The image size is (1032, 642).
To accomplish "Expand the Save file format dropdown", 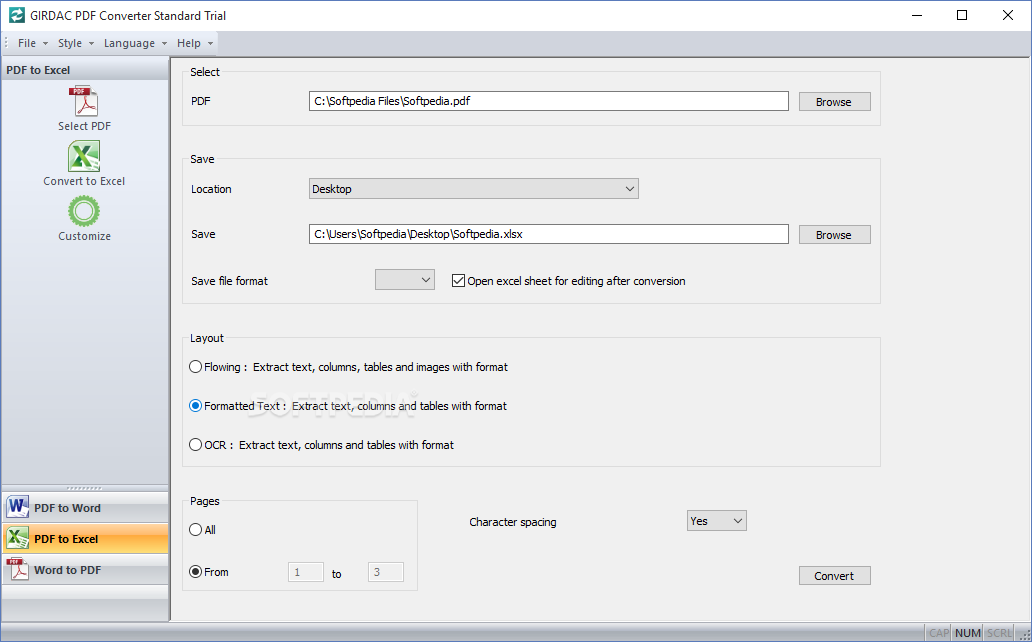I will [404, 280].
